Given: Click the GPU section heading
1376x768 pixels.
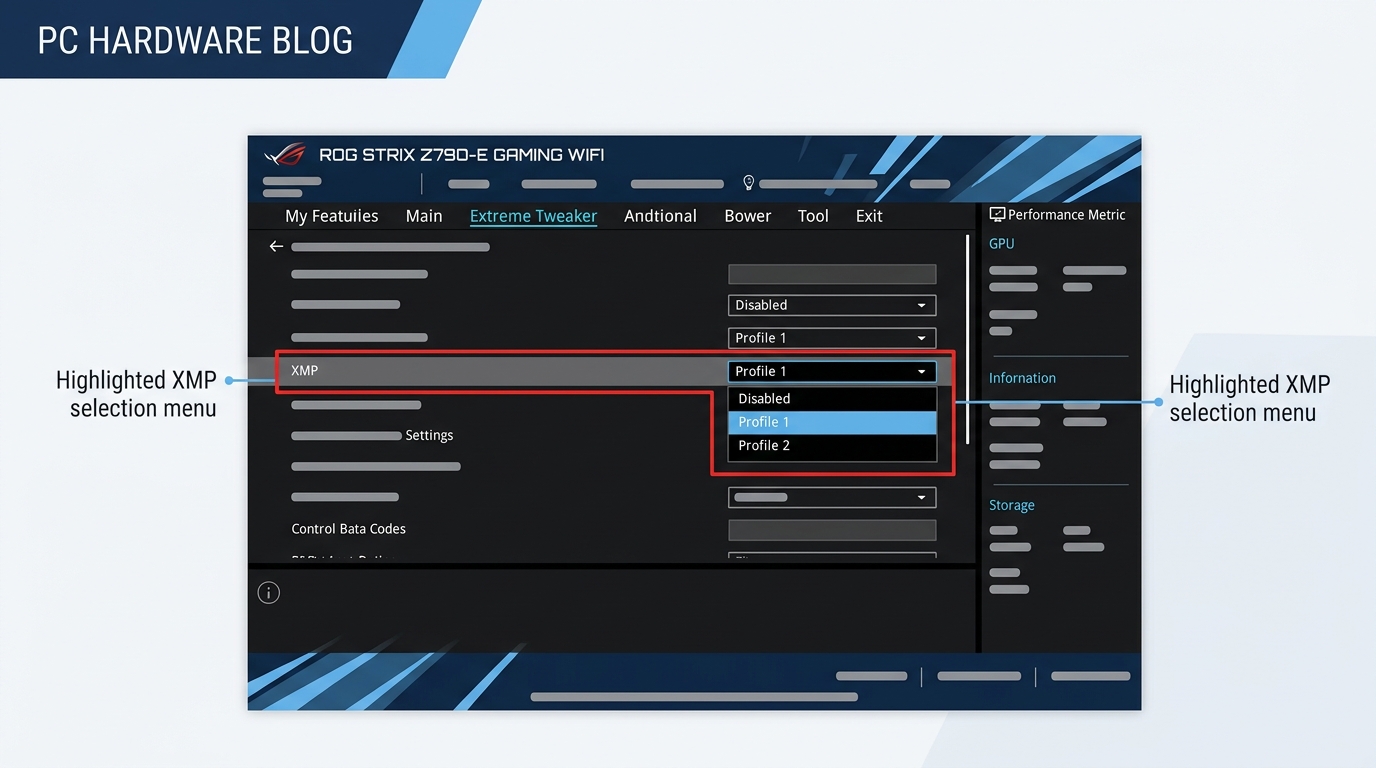Looking at the screenshot, I should pyautogui.click(x=1002, y=244).
